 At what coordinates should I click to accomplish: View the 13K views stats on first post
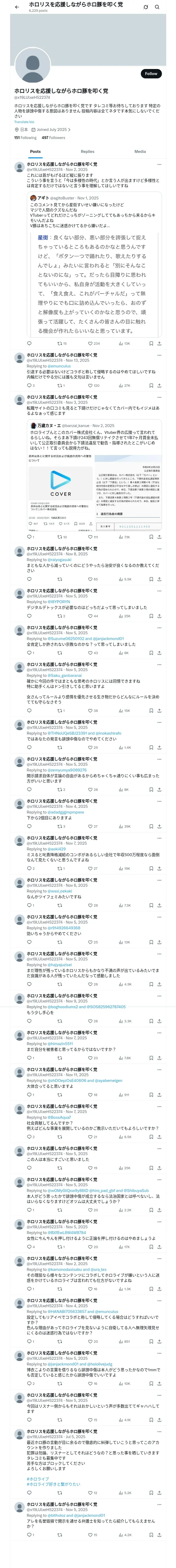click(x=124, y=343)
